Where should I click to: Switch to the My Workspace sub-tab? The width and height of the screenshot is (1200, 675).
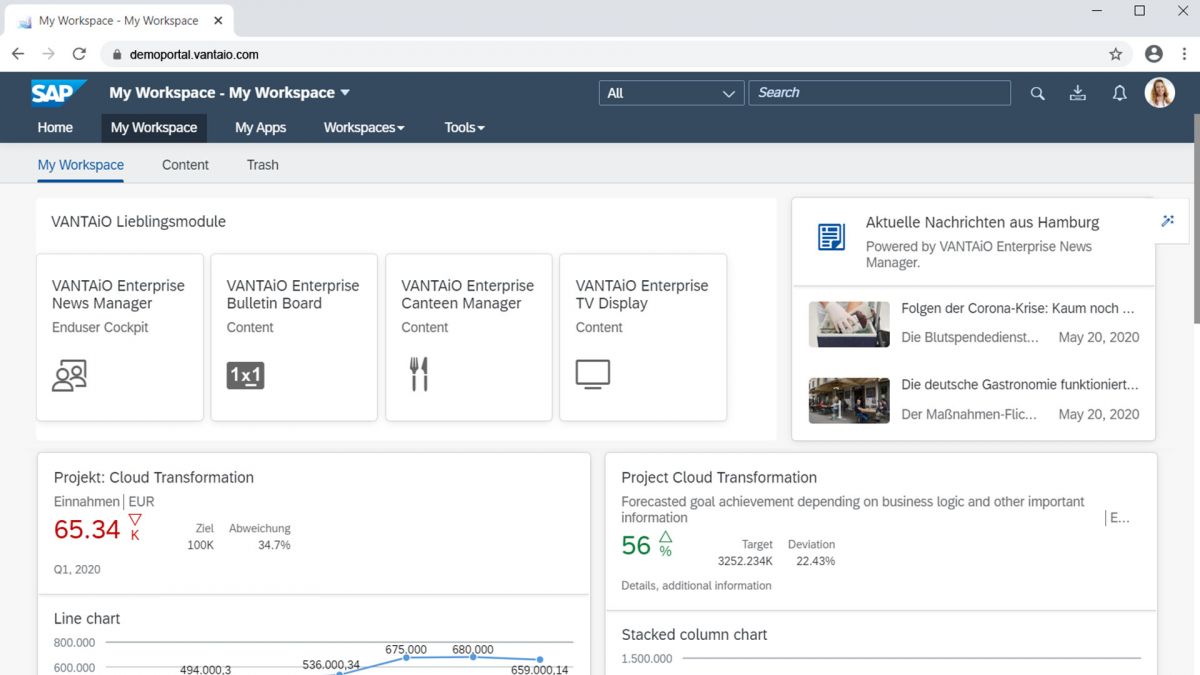81,165
